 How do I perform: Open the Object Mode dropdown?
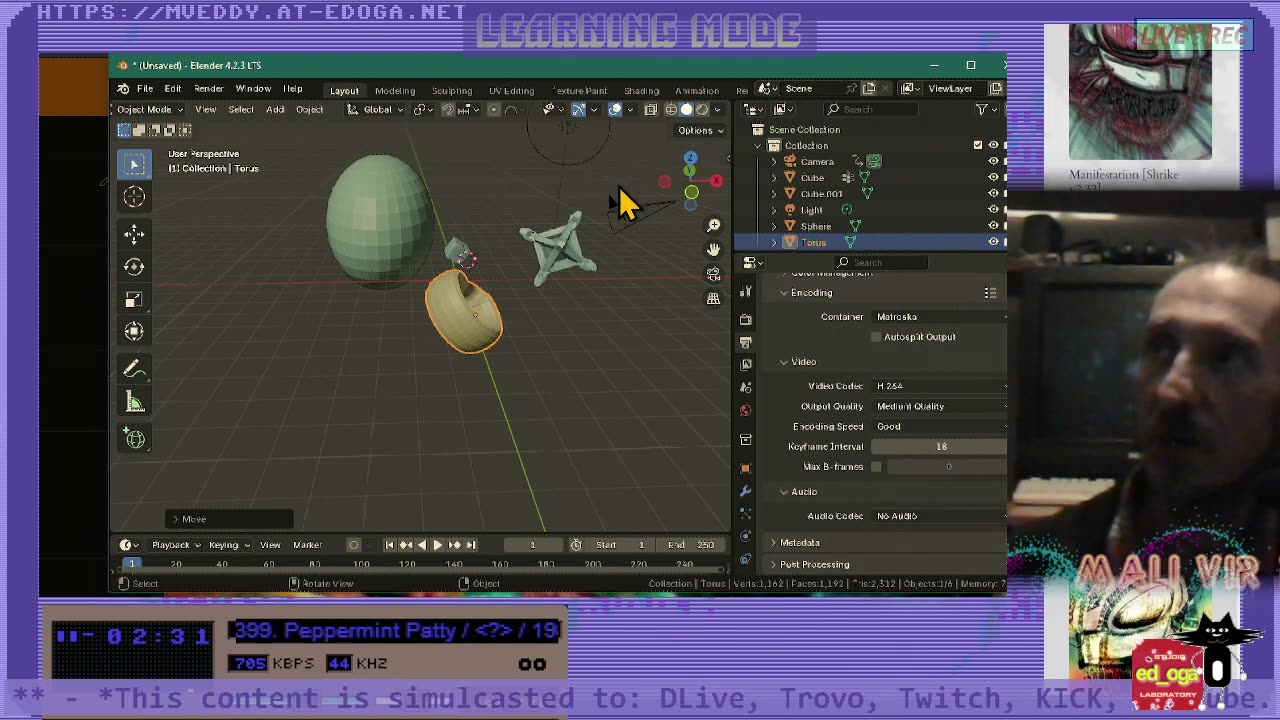coord(150,109)
